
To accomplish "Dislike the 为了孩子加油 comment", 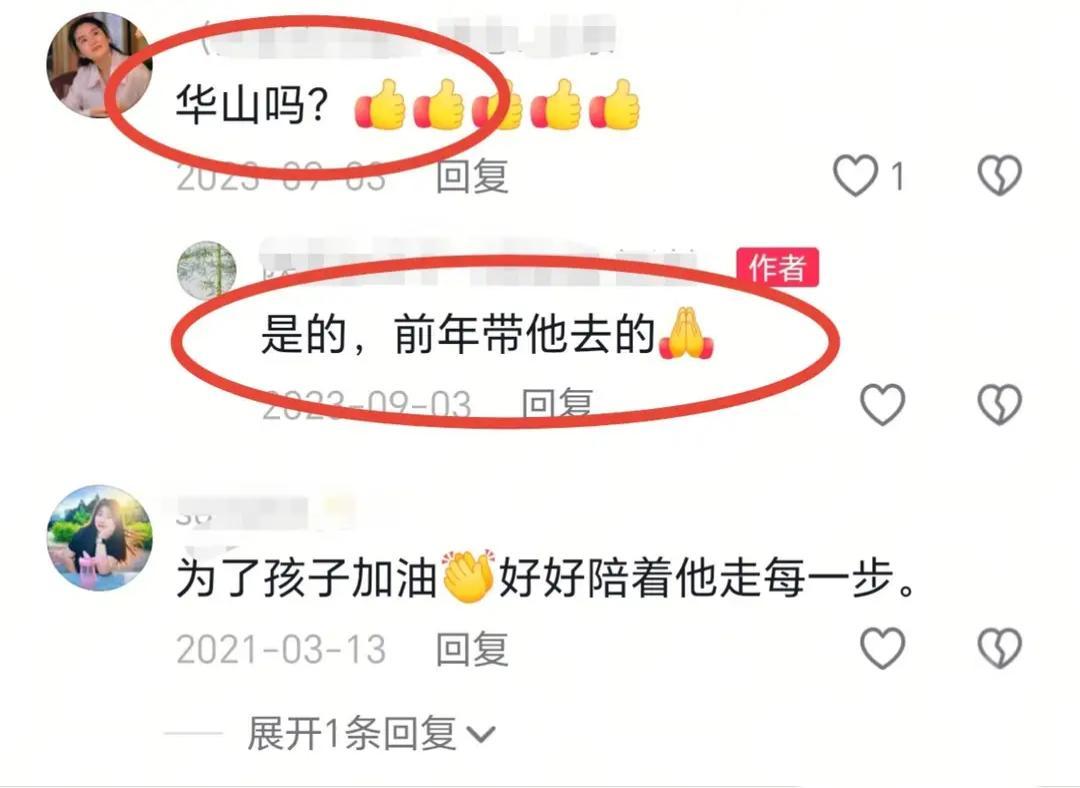I will [999, 648].
